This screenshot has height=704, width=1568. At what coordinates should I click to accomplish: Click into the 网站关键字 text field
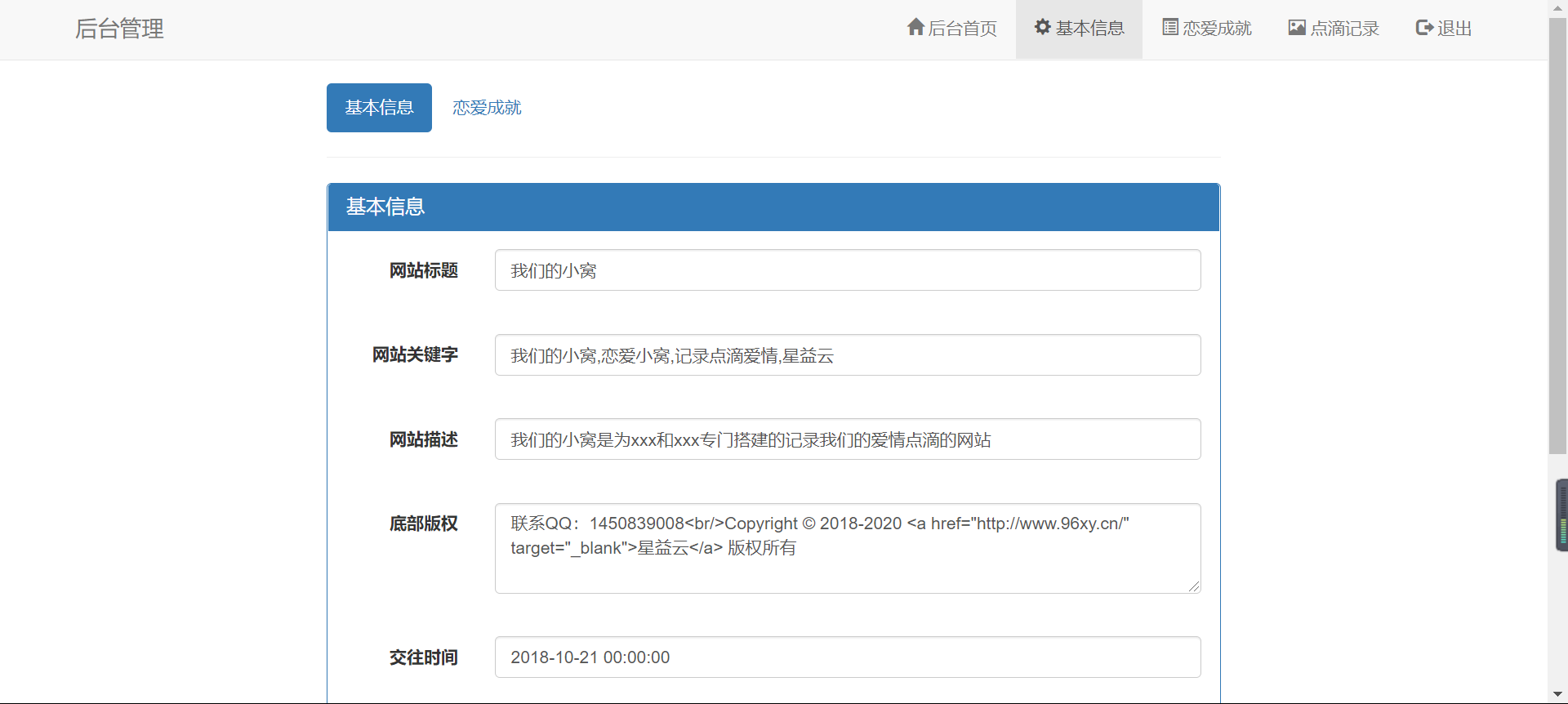tap(847, 355)
